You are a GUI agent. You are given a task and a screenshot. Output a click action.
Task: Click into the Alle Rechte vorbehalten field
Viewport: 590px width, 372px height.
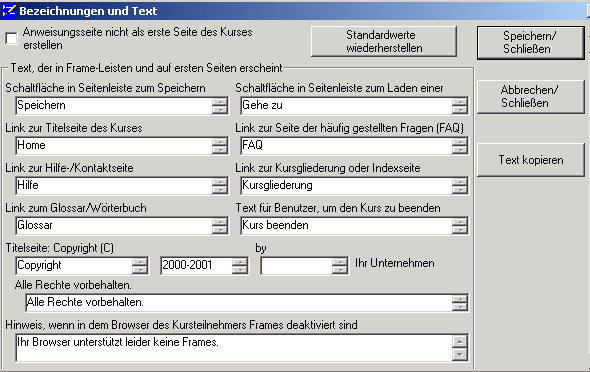click(239, 303)
